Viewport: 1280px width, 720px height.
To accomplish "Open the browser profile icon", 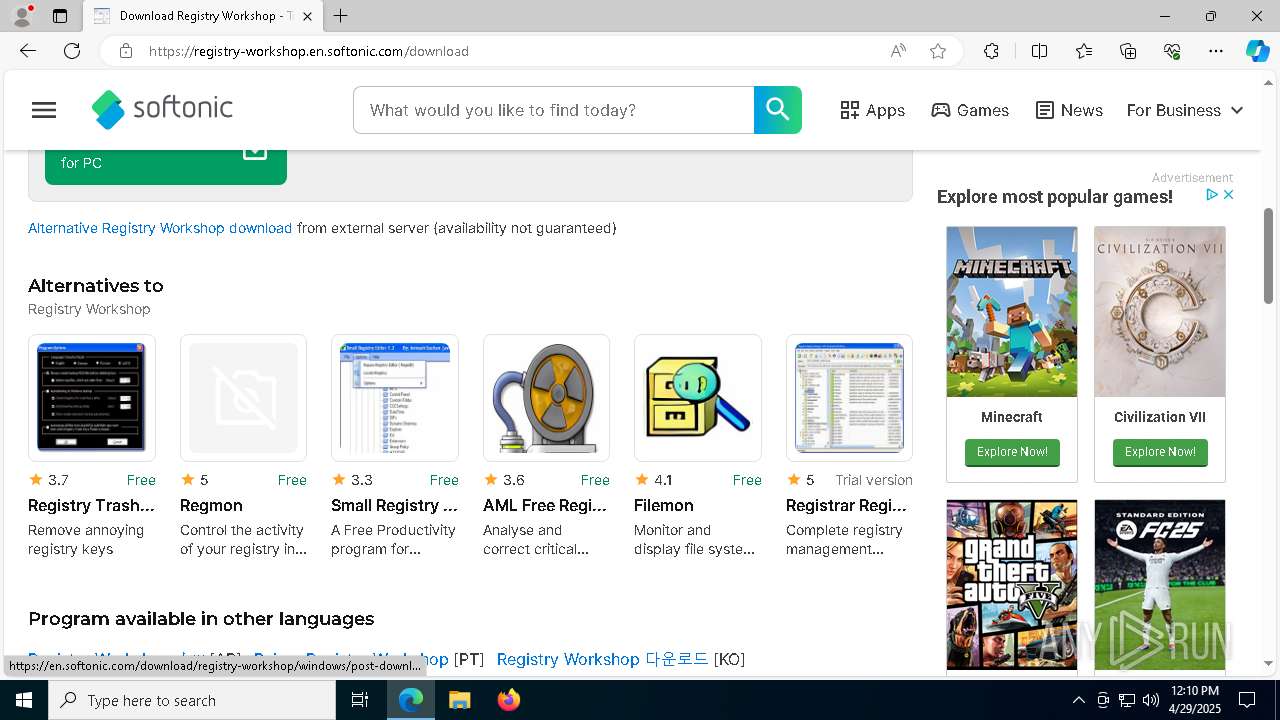I will pyautogui.click(x=22, y=16).
